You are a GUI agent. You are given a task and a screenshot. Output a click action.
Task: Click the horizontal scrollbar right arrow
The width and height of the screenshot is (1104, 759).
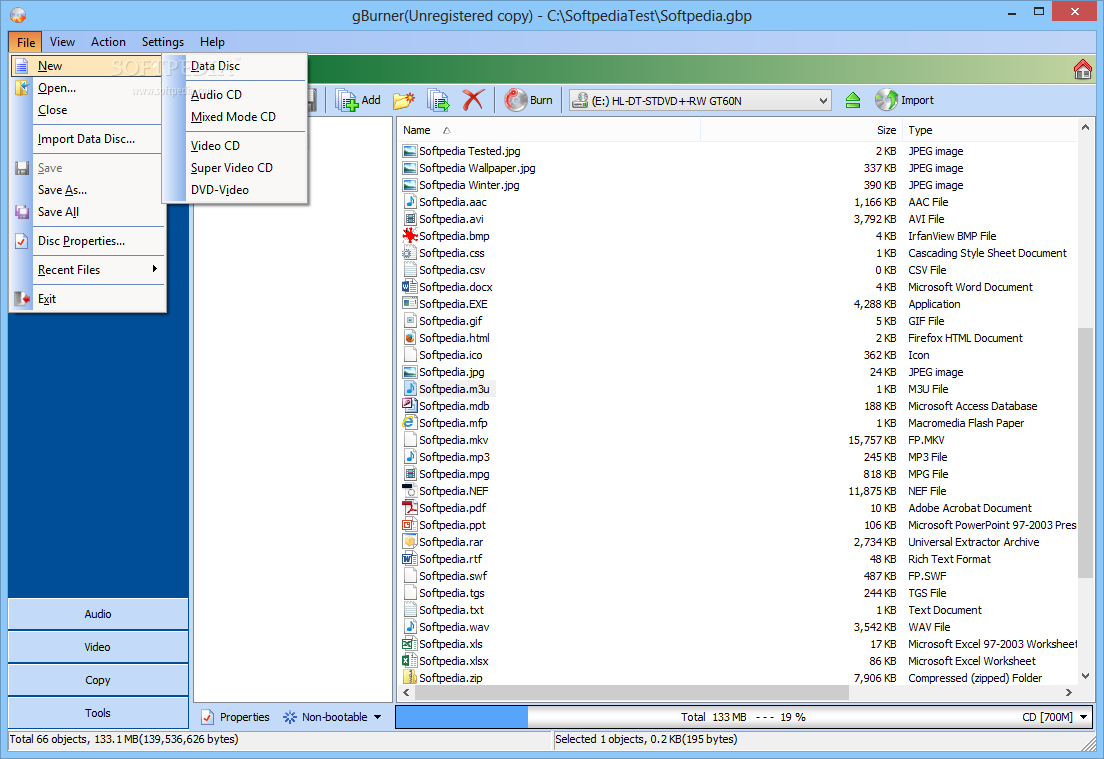(1069, 693)
